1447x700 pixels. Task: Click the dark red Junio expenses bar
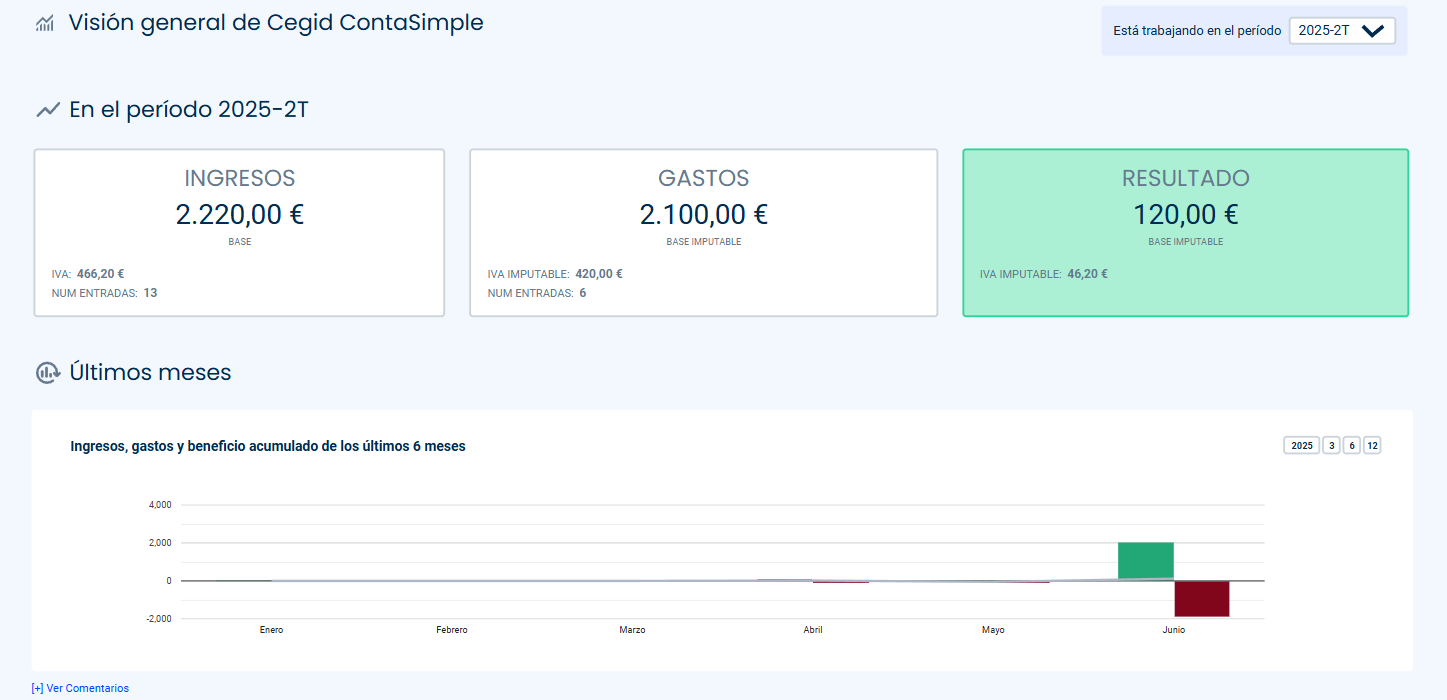(1201, 599)
